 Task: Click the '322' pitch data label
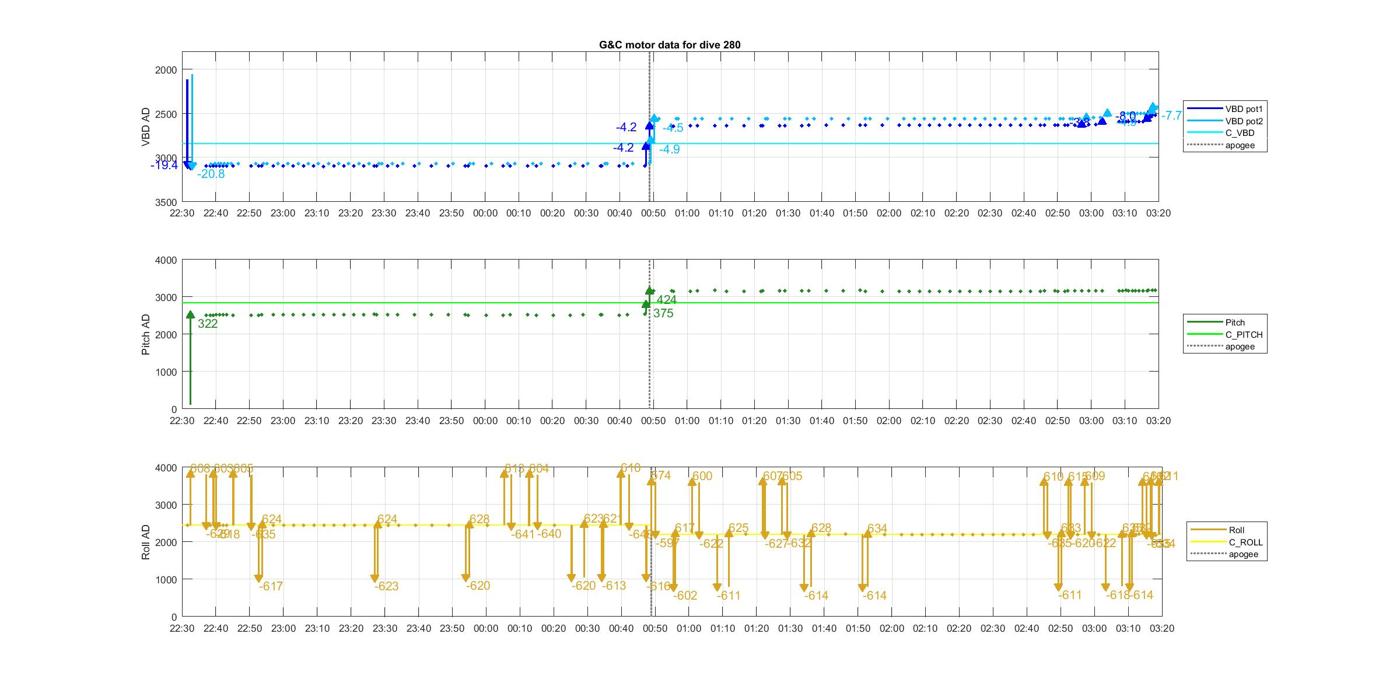click(x=208, y=324)
